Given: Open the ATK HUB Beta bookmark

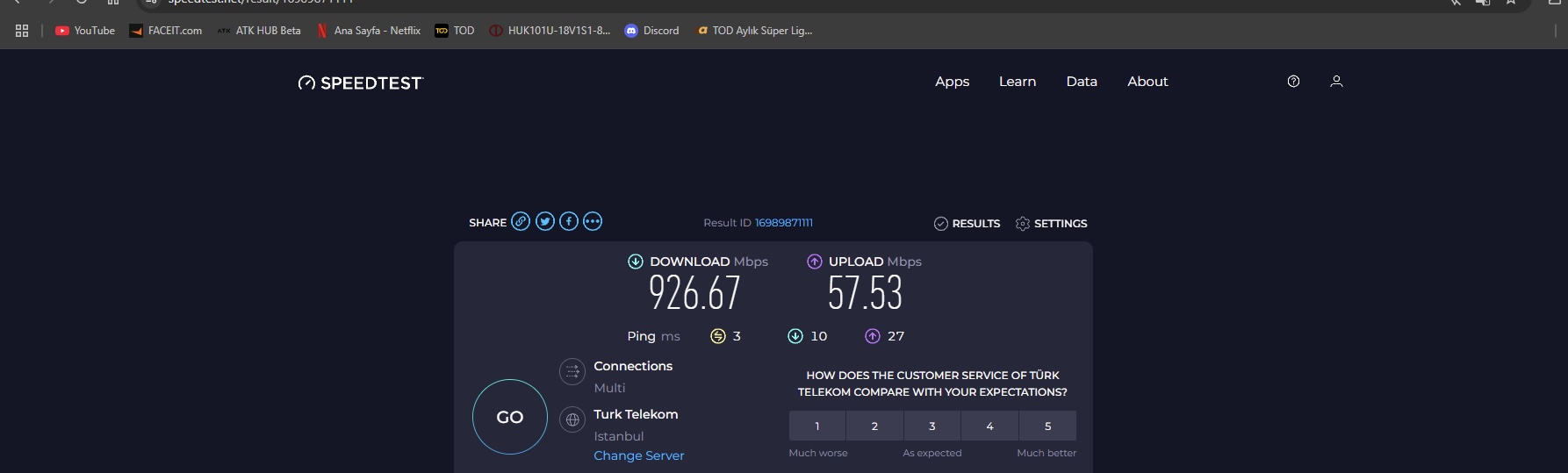Looking at the screenshot, I should [x=259, y=31].
